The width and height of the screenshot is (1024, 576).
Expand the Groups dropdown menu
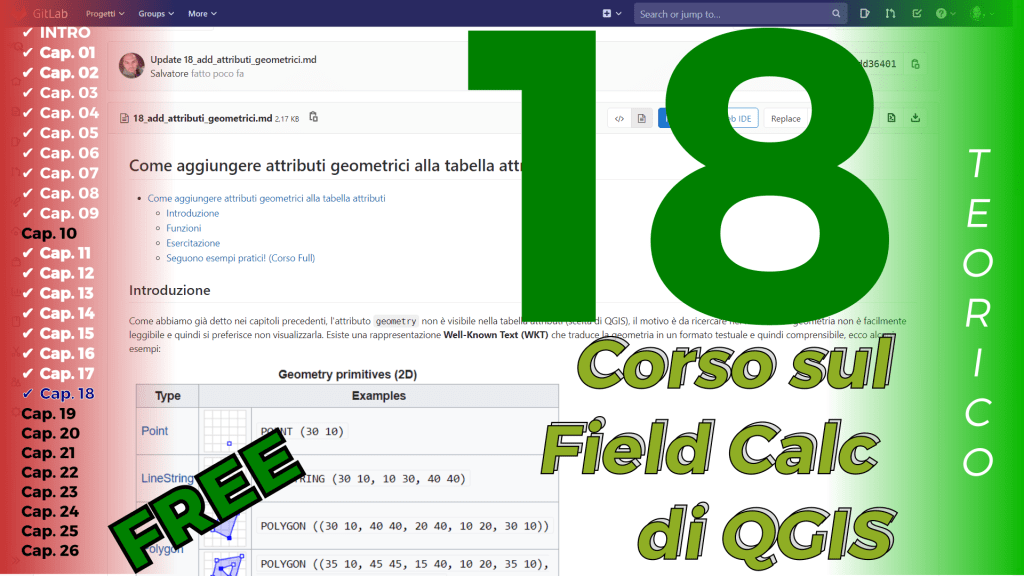[156, 14]
